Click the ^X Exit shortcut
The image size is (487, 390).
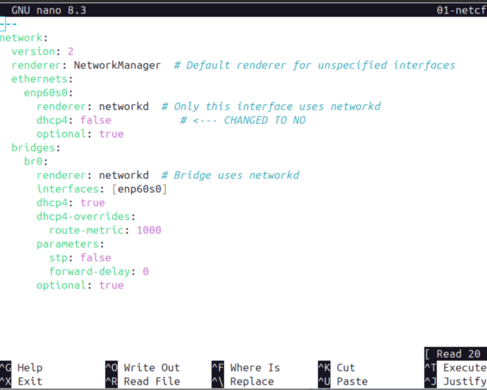click(x=21, y=381)
